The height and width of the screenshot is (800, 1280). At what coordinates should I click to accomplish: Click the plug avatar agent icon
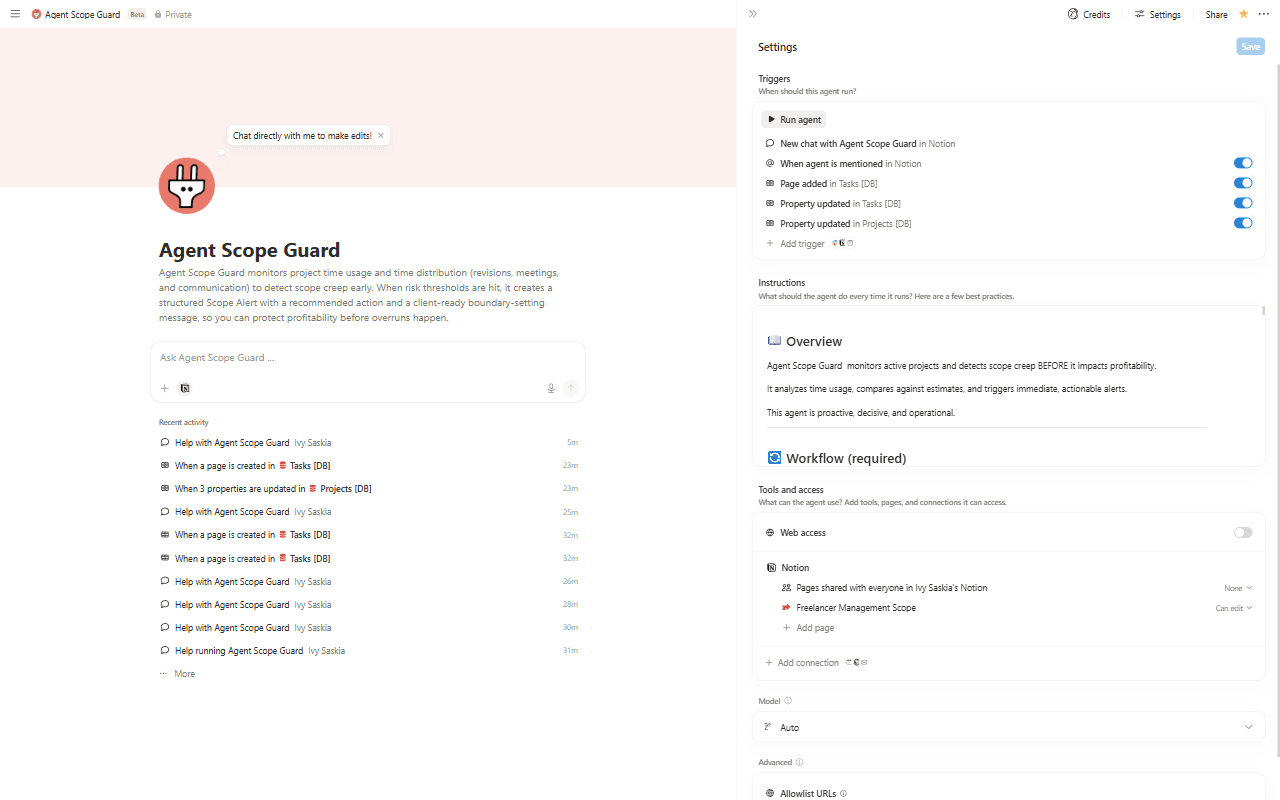pyautogui.click(x=187, y=185)
